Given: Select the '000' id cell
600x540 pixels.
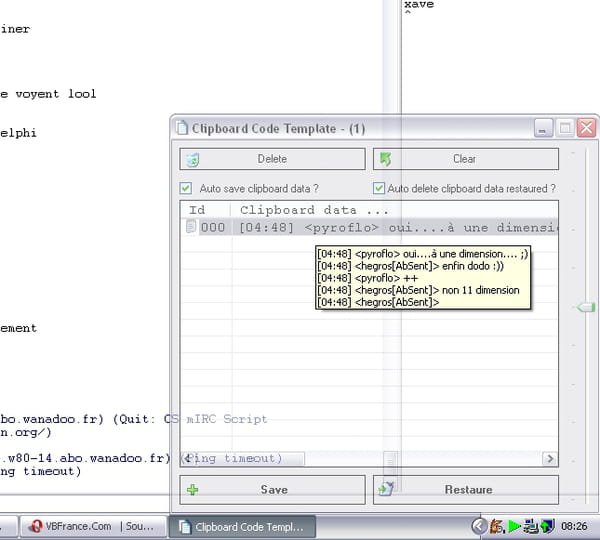Looking at the screenshot, I should point(213,227).
